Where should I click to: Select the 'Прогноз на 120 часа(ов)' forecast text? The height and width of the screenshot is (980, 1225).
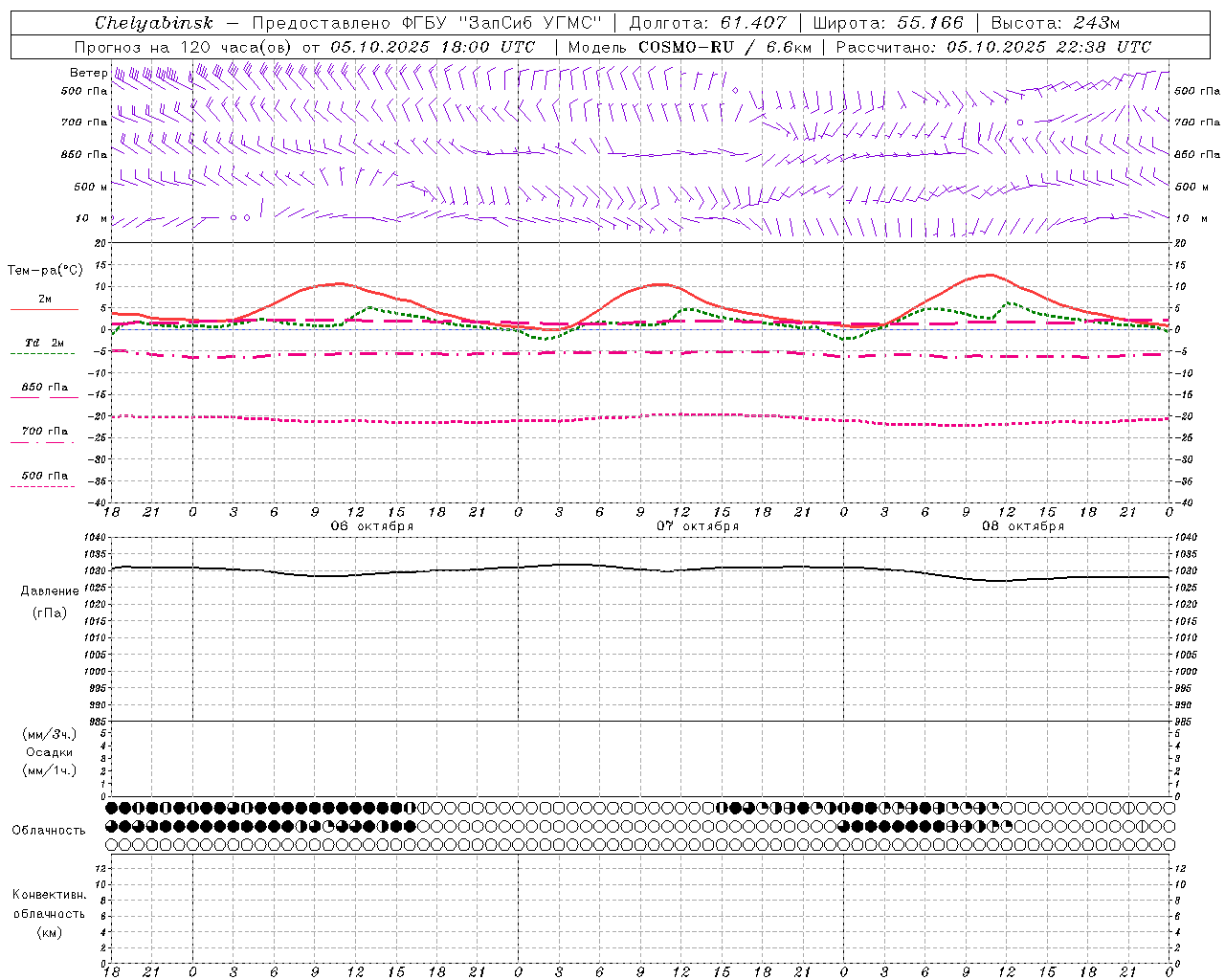coord(184,47)
